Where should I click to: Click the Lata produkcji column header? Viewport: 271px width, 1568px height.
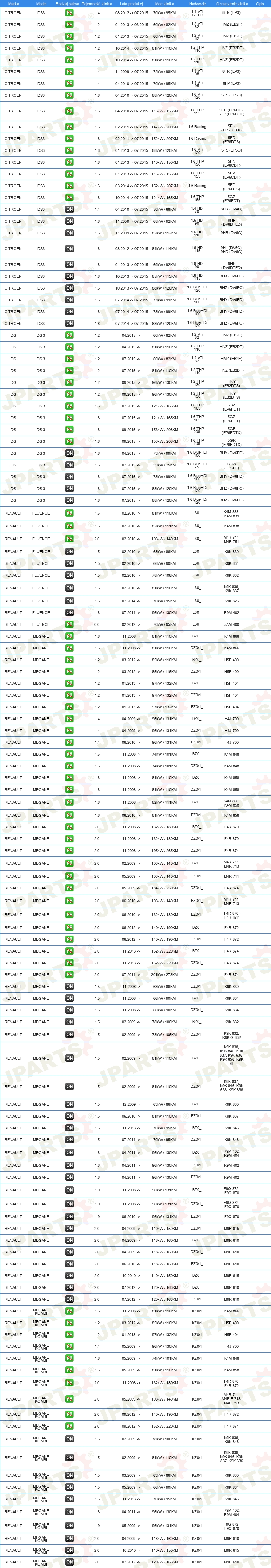point(132,4)
